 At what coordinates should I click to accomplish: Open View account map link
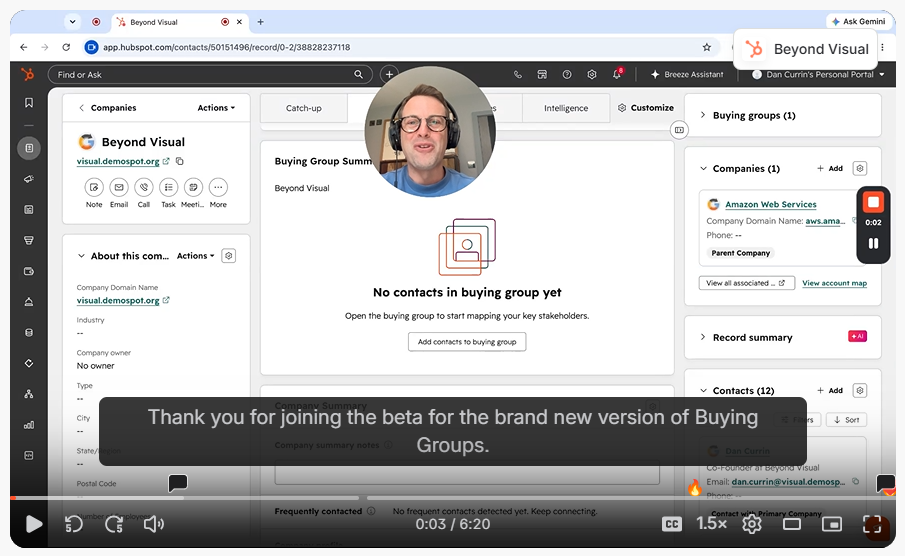point(834,283)
